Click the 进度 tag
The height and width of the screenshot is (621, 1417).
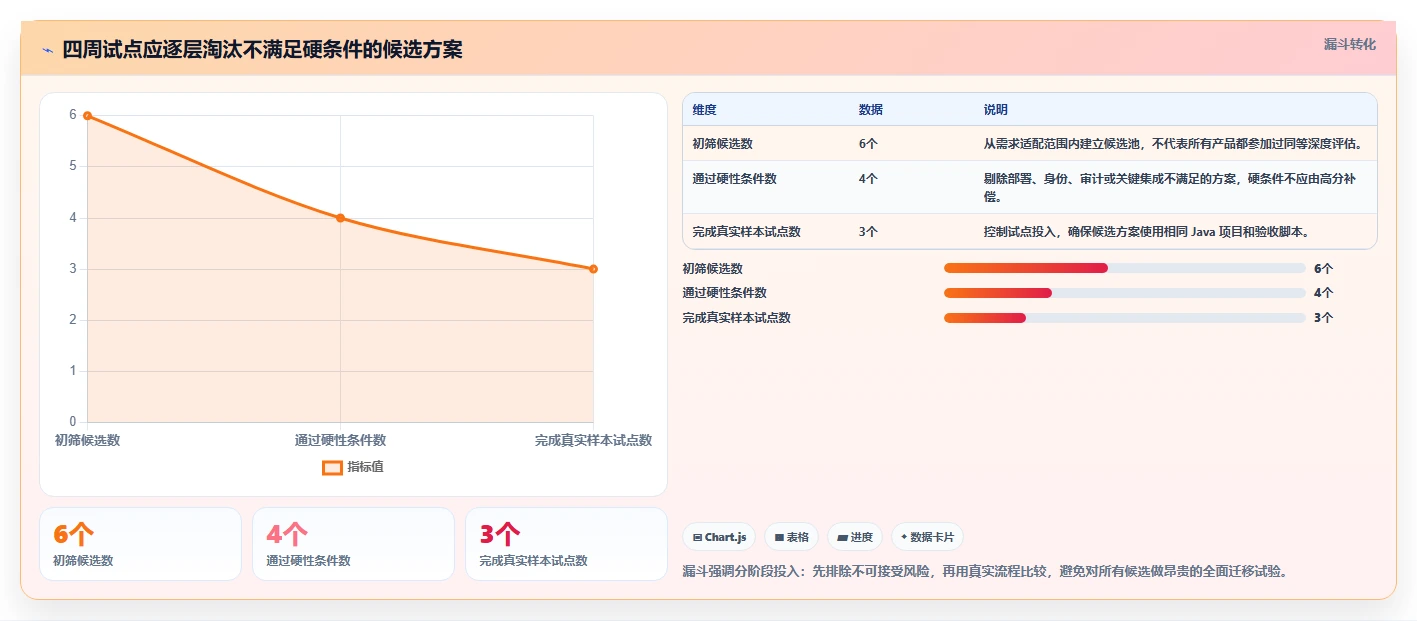coord(854,537)
